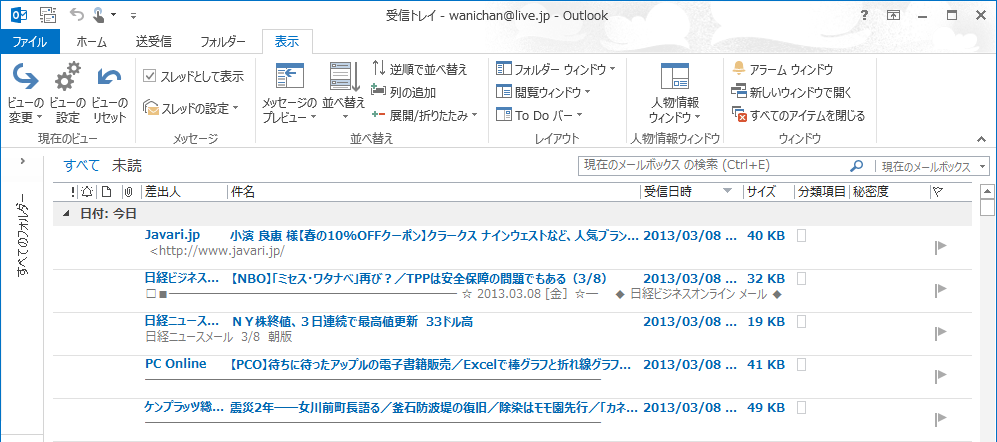997x442 pixels.
Task: Sort by importance column header icon
Action: 72,191
